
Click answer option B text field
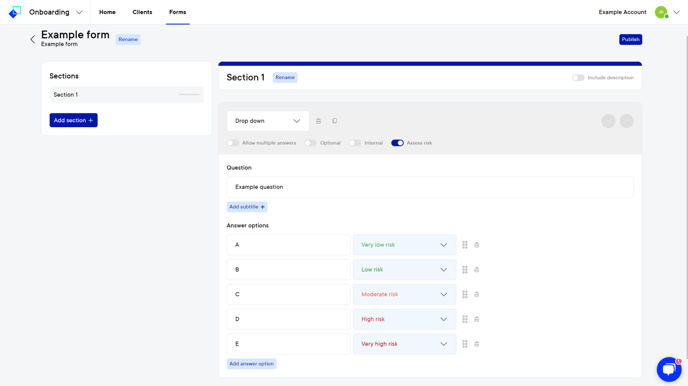(x=288, y=270)
